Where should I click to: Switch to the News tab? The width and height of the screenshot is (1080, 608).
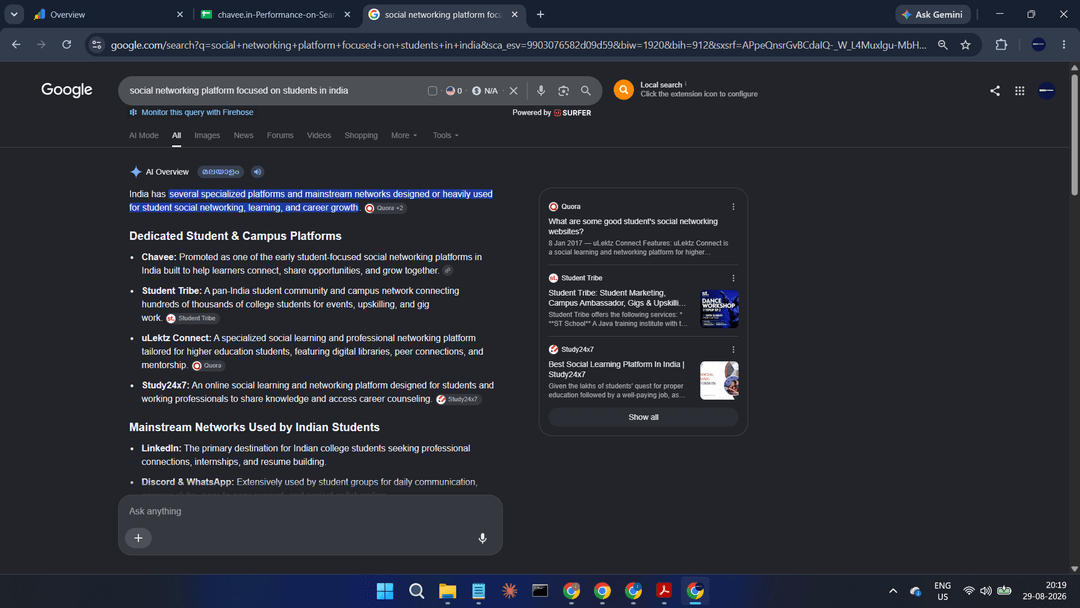click(243, 136)
